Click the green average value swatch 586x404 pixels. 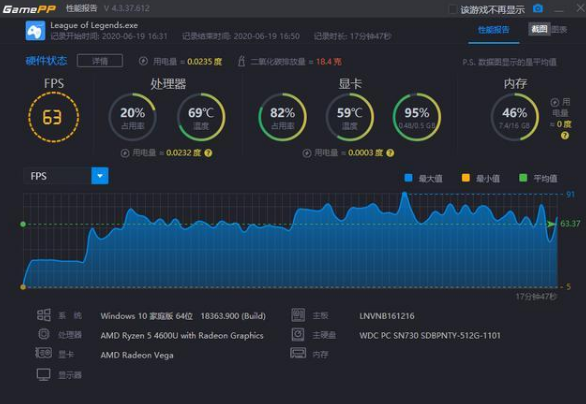523,178
